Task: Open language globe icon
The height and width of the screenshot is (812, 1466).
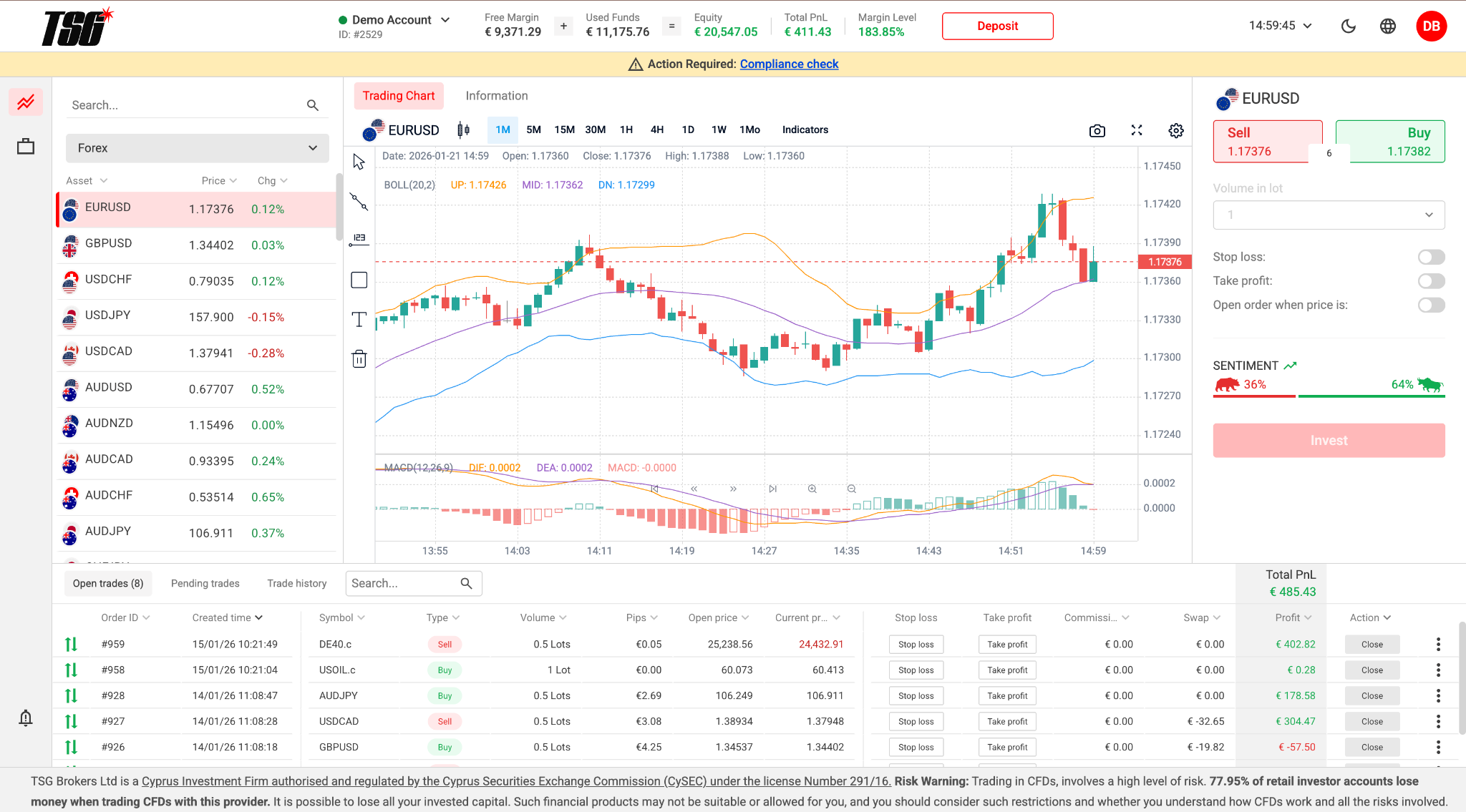Action: coord(1388,26)
